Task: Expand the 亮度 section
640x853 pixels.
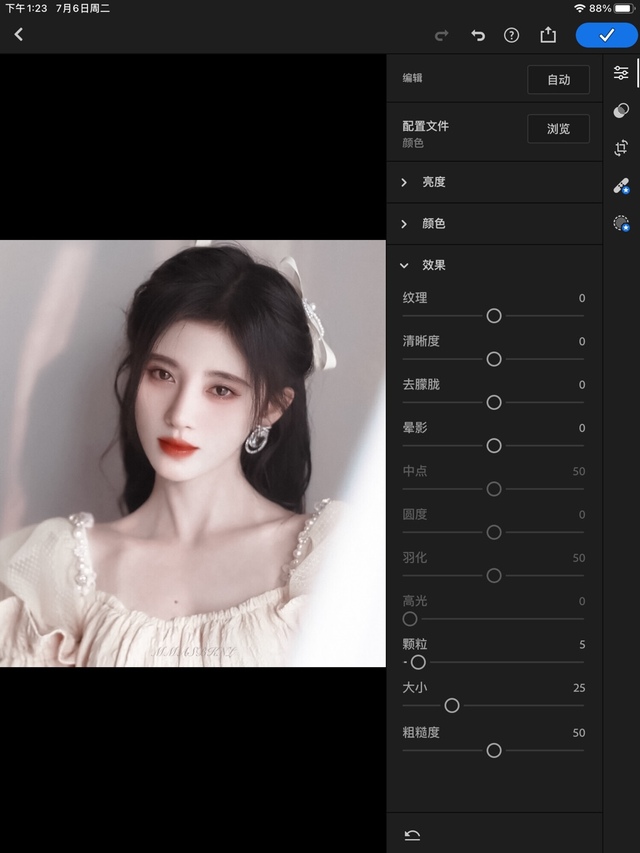Action: [x=432, y=182]
